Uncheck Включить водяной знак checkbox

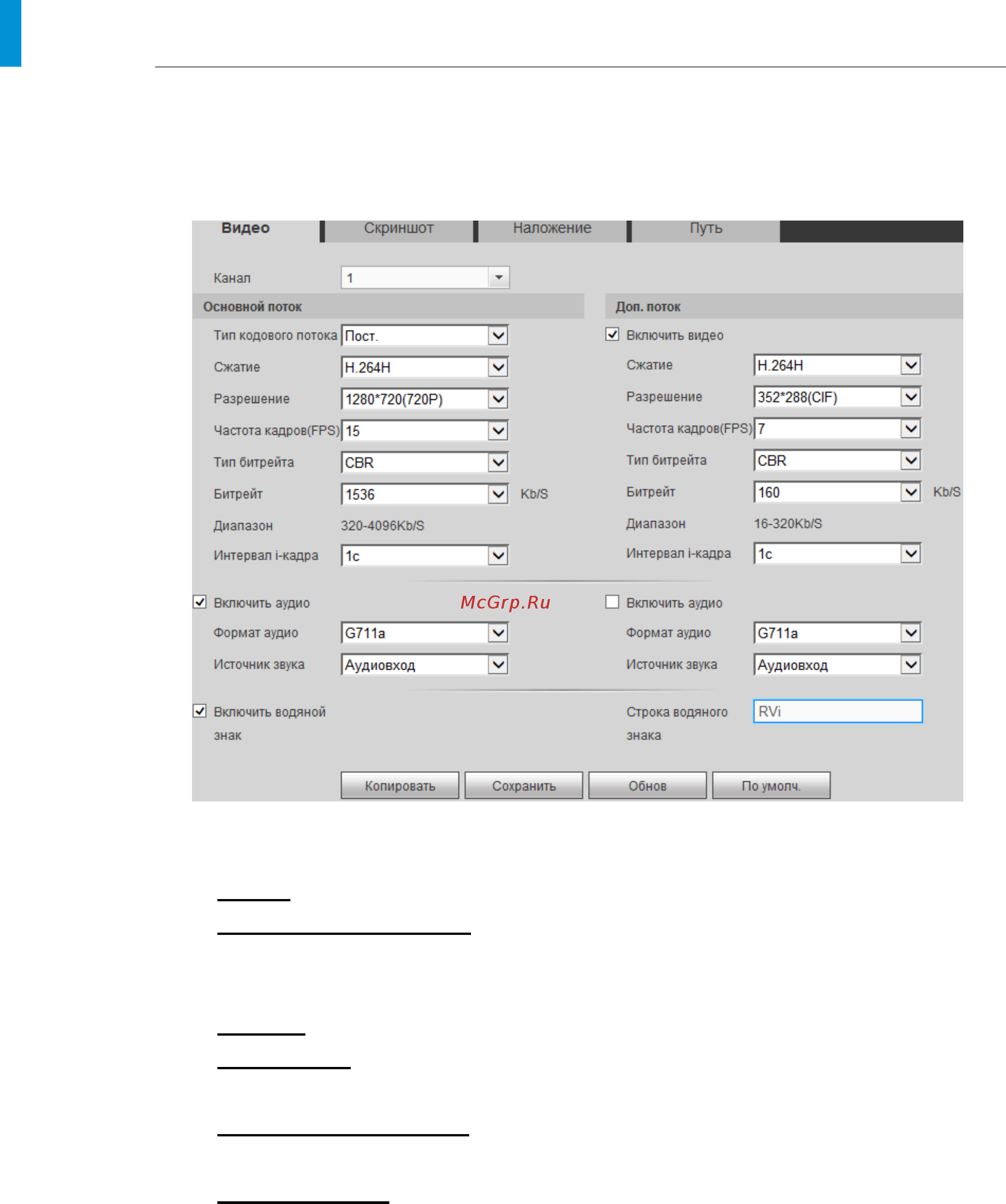pyautogui.click(x=200, y=711)
